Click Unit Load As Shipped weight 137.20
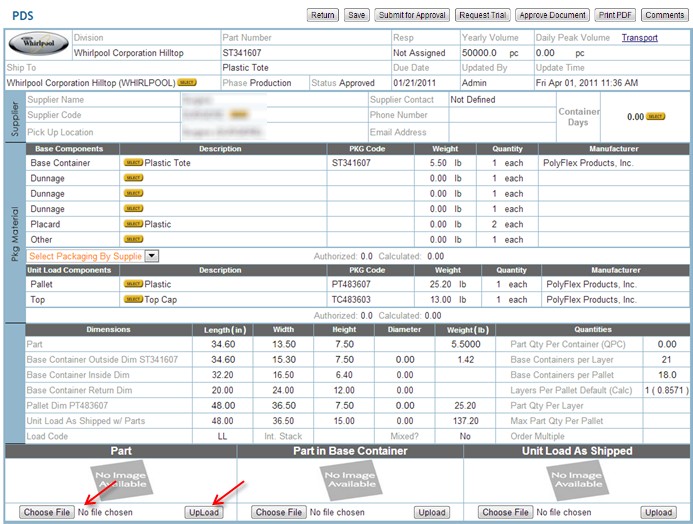Image resolution: width=693 pixels, height=524 pixels. [x=466, y=421]
